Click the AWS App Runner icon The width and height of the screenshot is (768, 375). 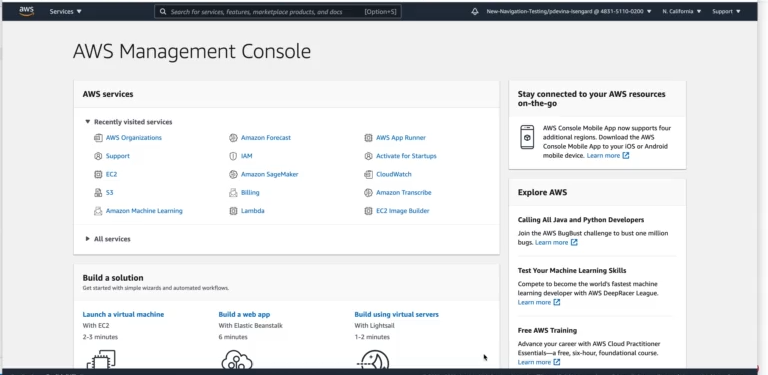[x=368, y=138]
